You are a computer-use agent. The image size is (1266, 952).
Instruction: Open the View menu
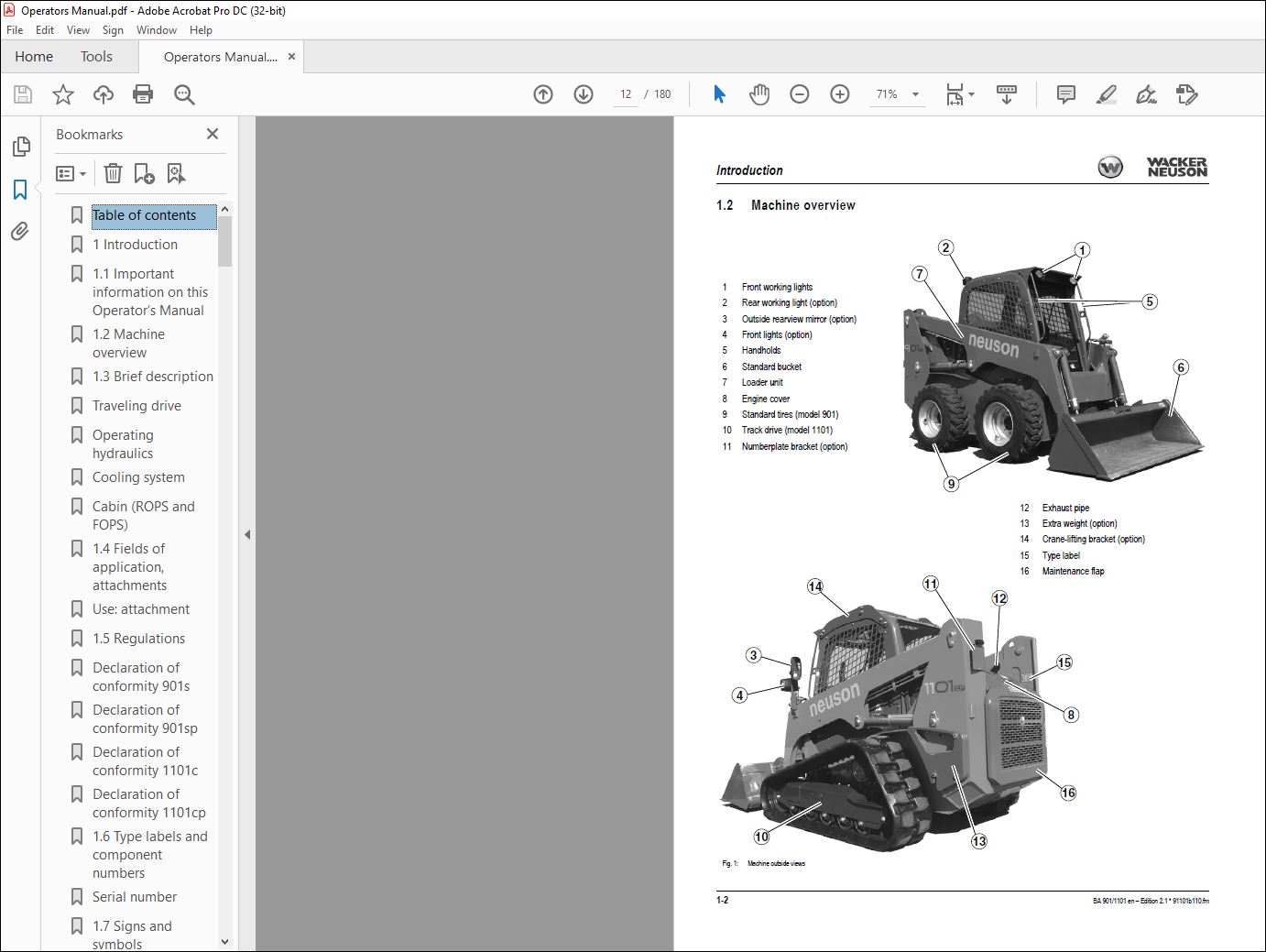(x=78, y=30)
